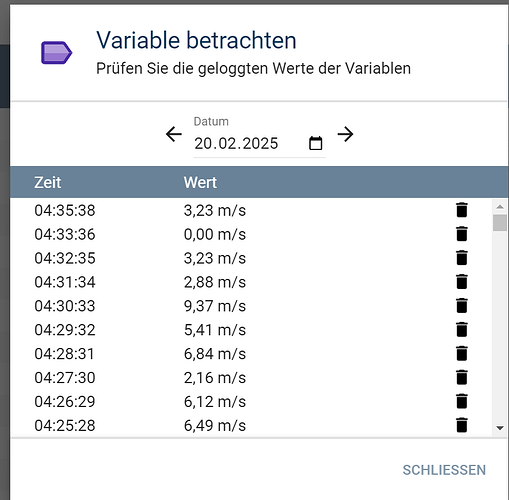Click the SCHLIESSEN button
The height and width of the screenshot is (500, 509).
444,470
